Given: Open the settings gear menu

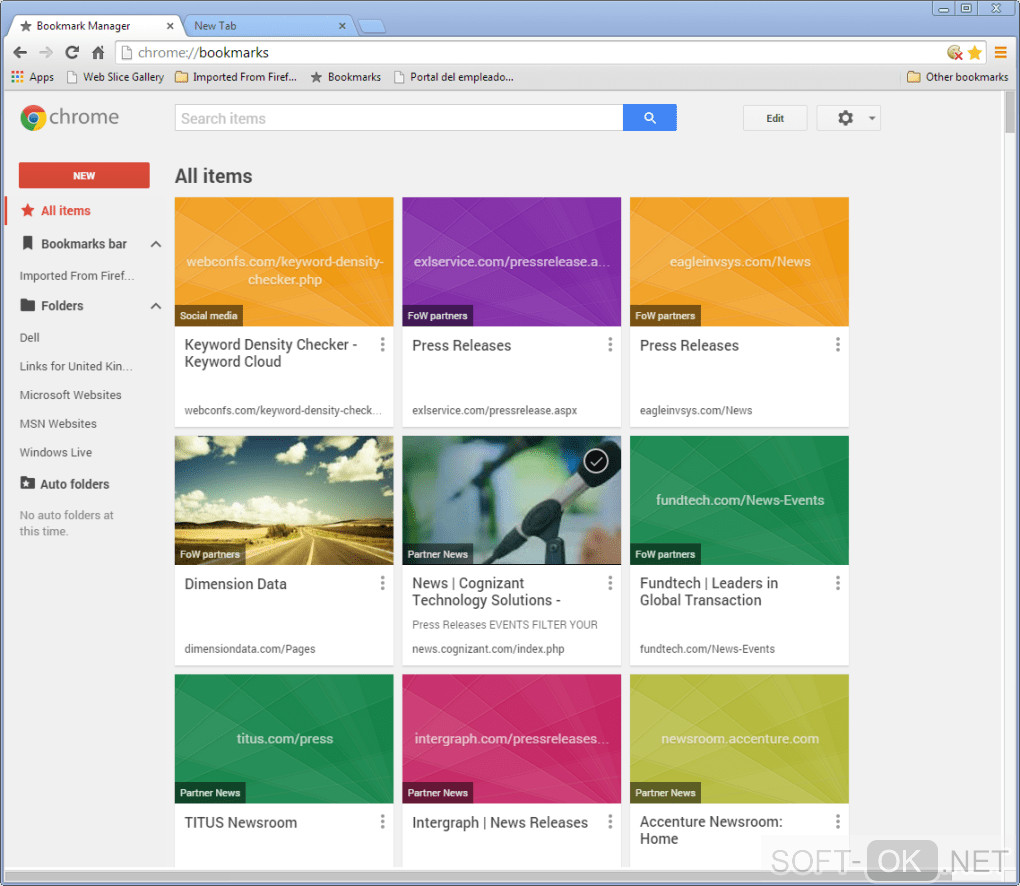Looking at the screenshot, I should pos(845,118).
